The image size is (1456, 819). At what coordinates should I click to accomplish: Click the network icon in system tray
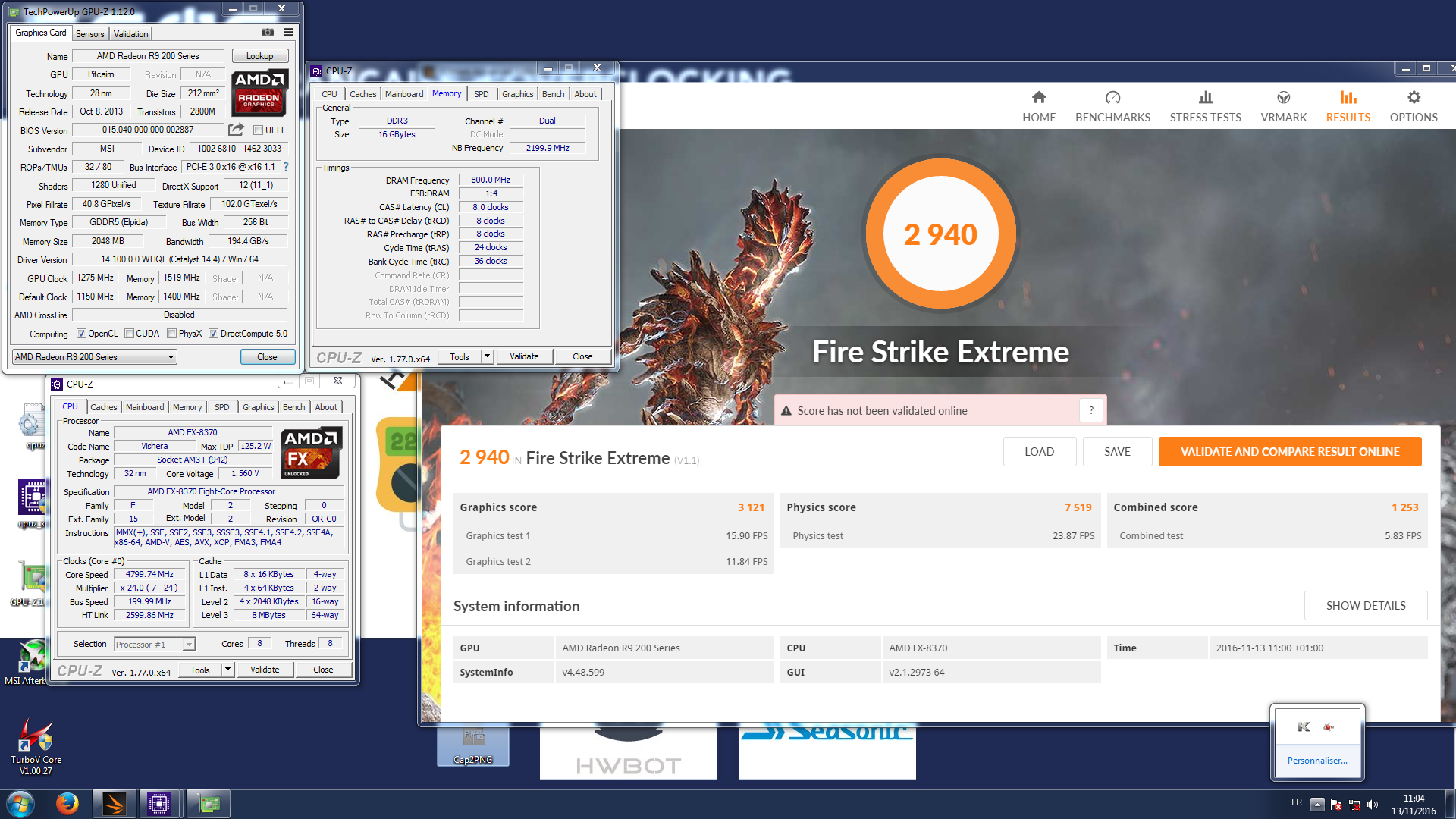coord(1354,805)
